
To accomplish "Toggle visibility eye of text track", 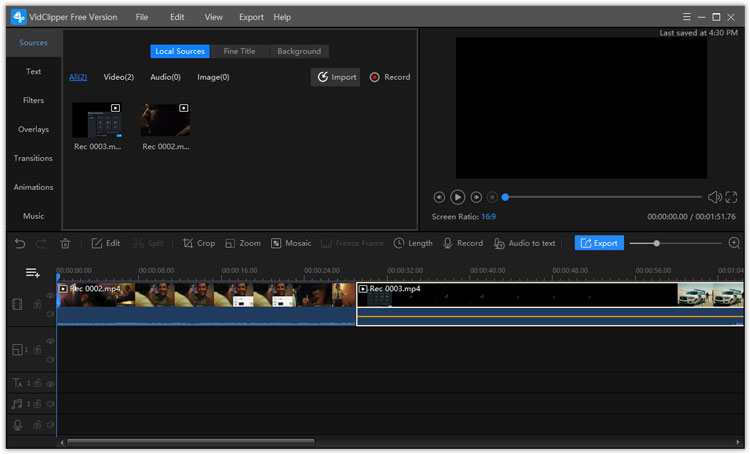I will click(50, 384).
